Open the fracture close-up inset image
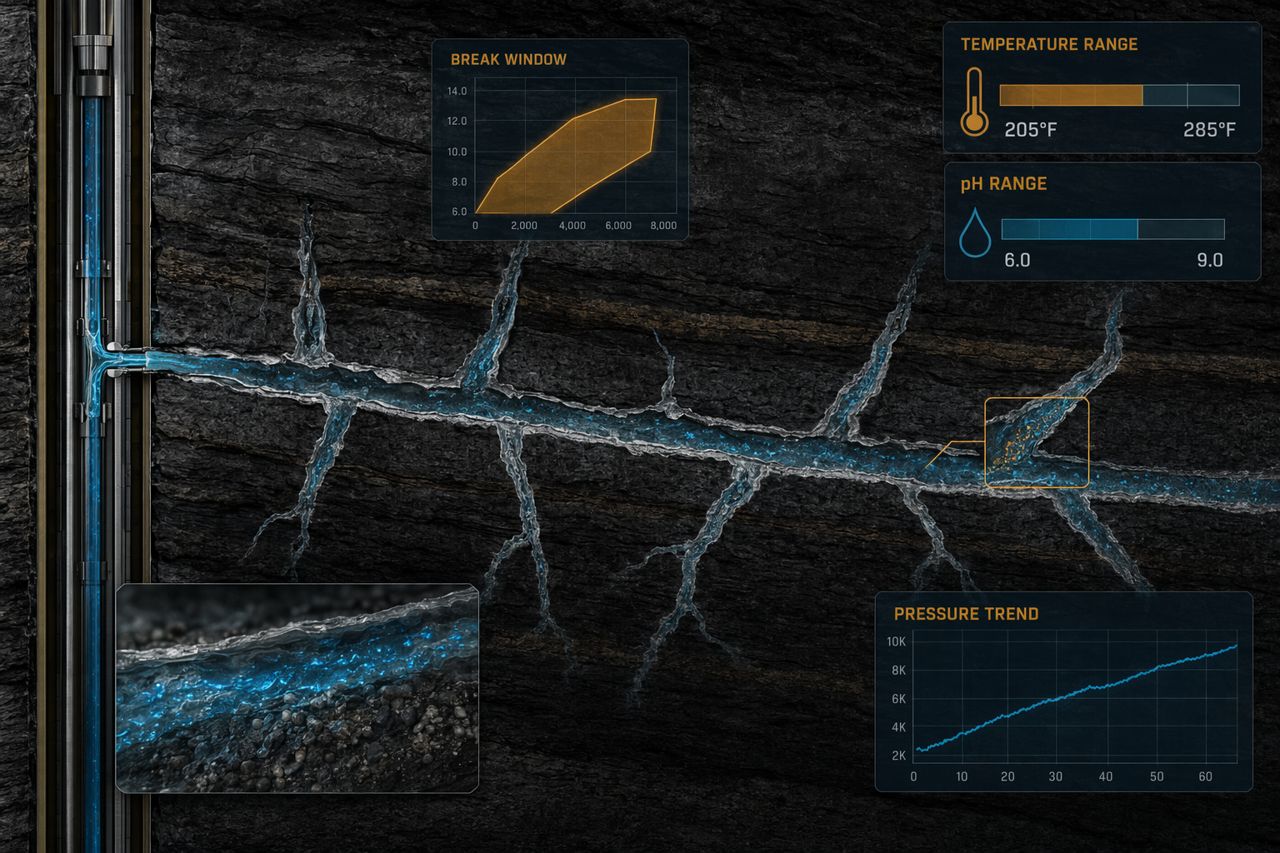The height and width of the screenshot is (853, 1280). [297, 688]
